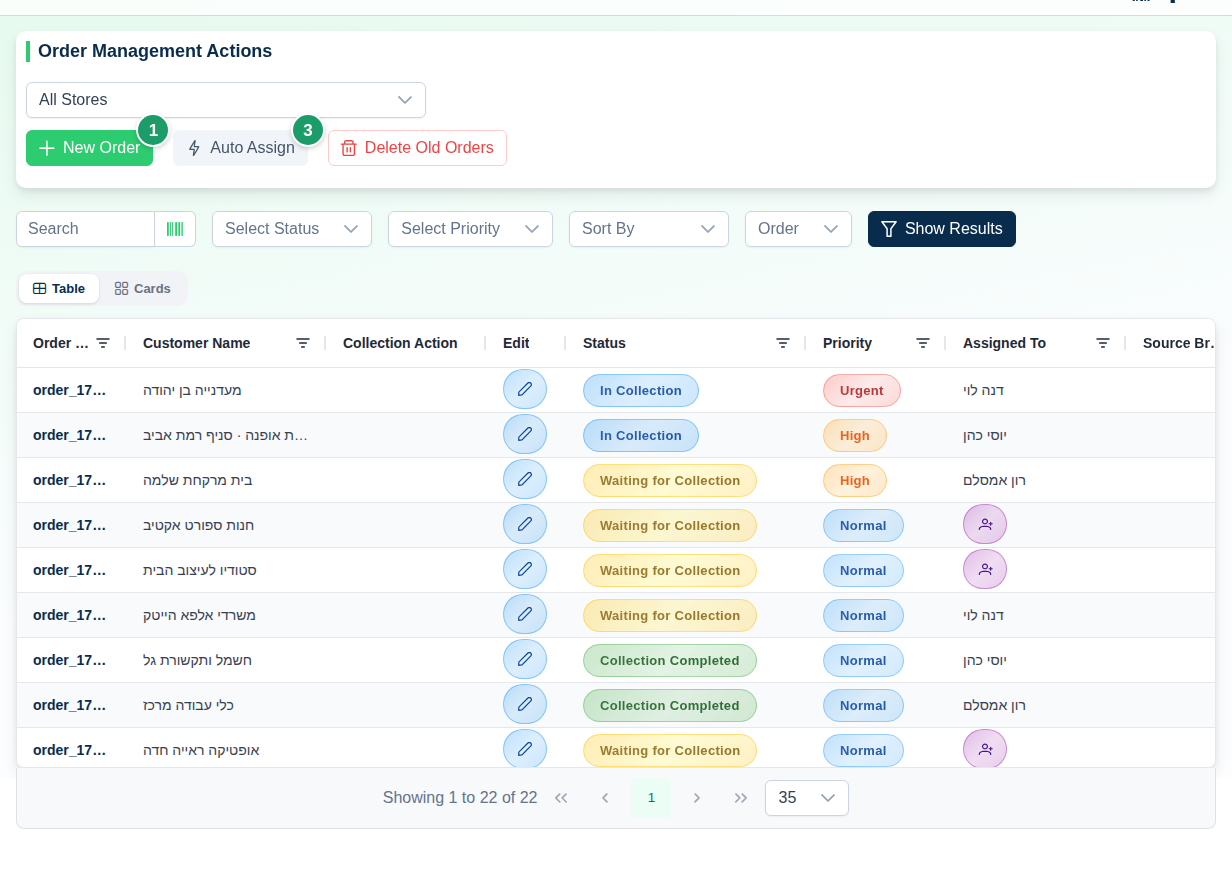Click assignee יוסי כהן for חשמל ותקשורת גל

tap(985, 660)
